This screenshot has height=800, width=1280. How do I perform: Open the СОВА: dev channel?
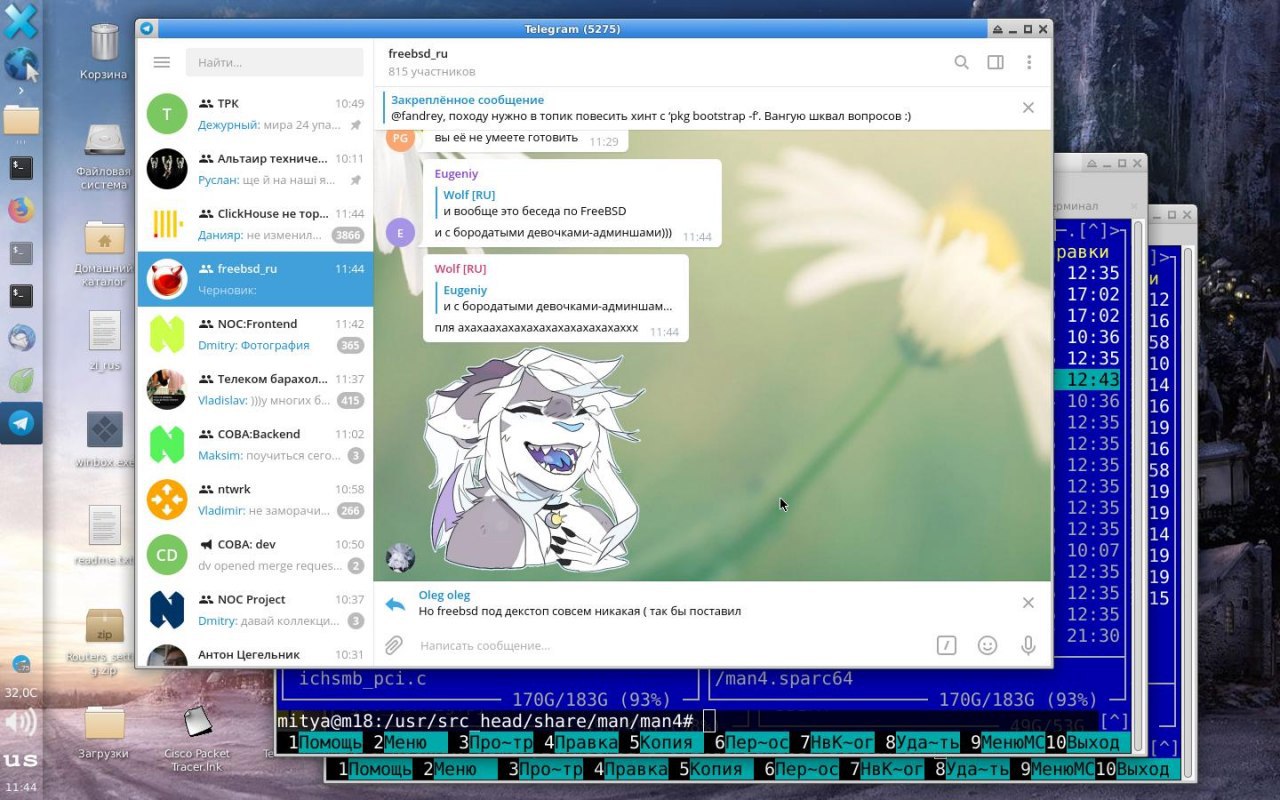pyautogui.click(x=255, y=553)
